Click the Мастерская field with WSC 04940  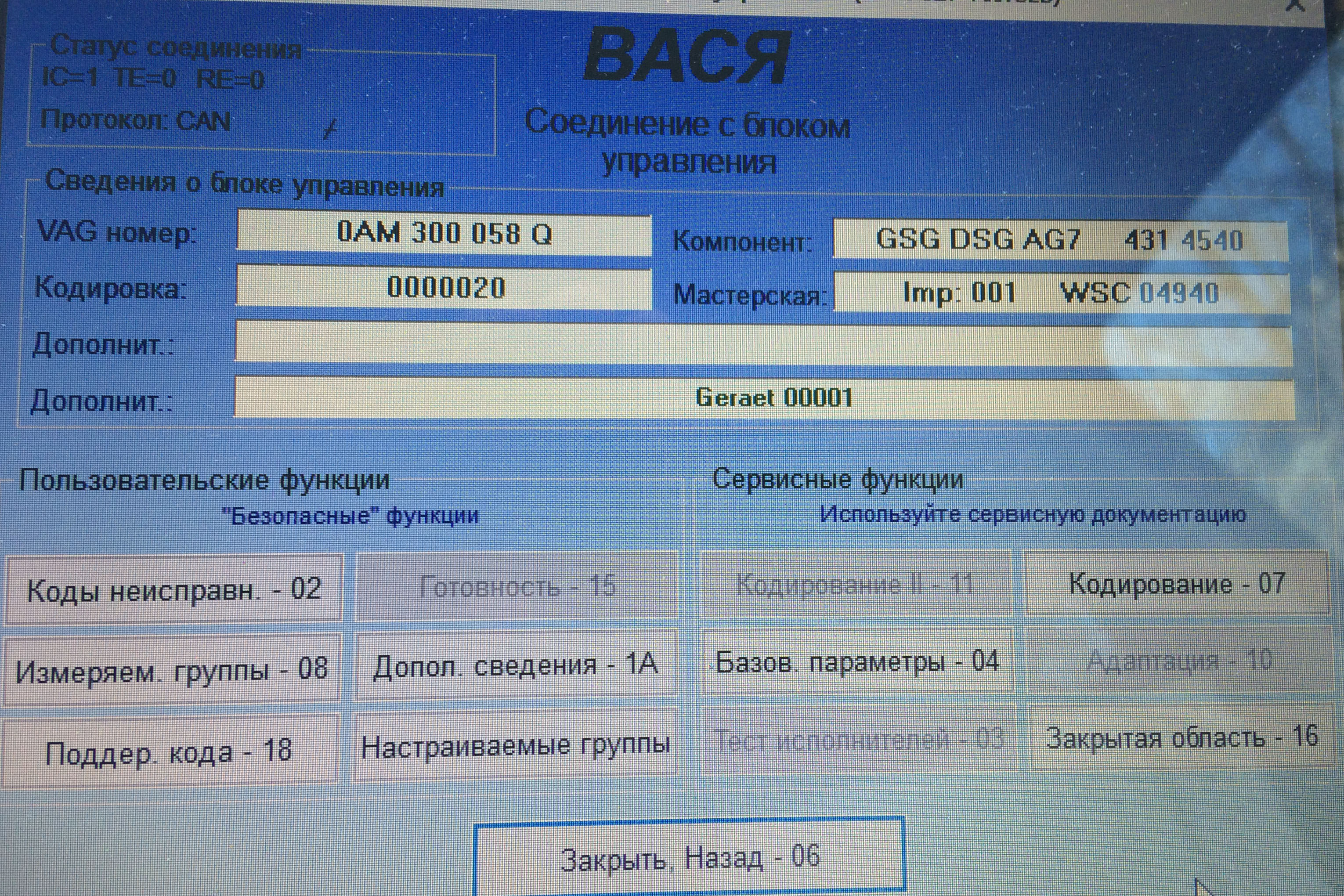coord(1061,293)
